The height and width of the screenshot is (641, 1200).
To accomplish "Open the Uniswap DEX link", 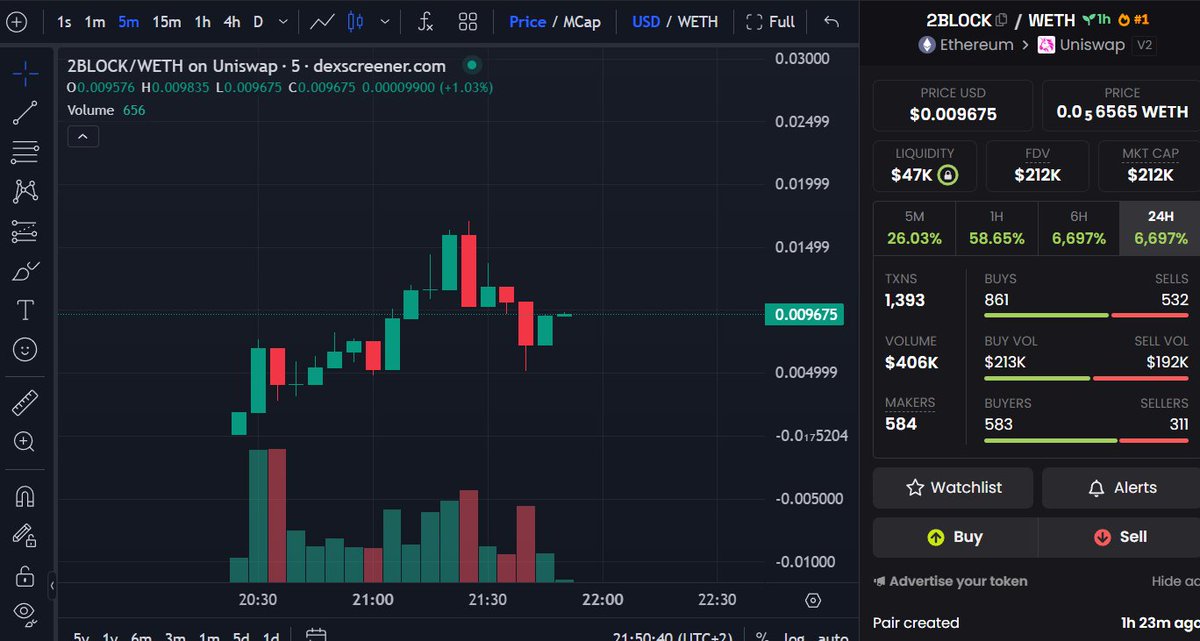I will coord(1081,45).
